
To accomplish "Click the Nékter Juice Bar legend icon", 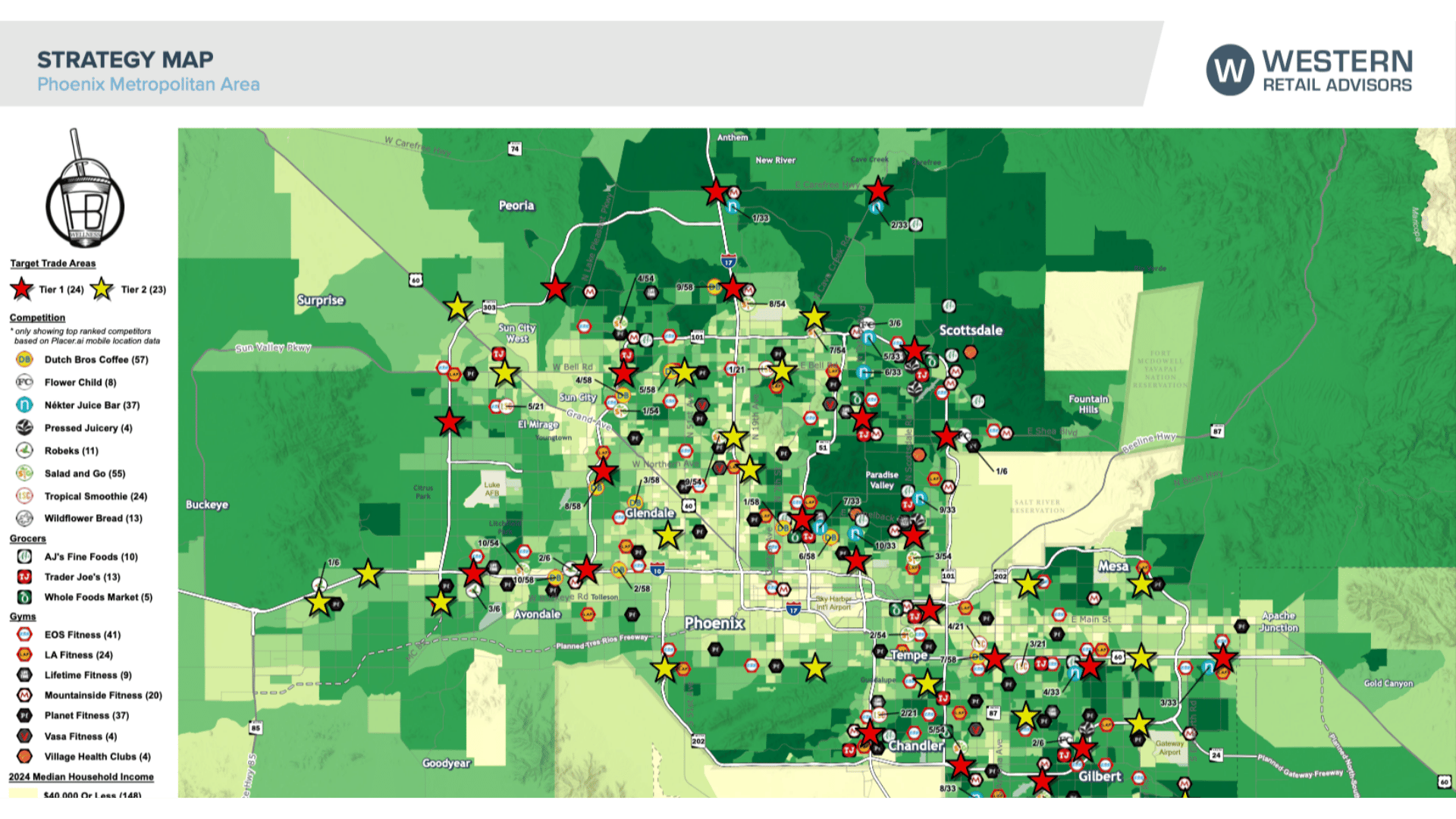I will 24,405.
